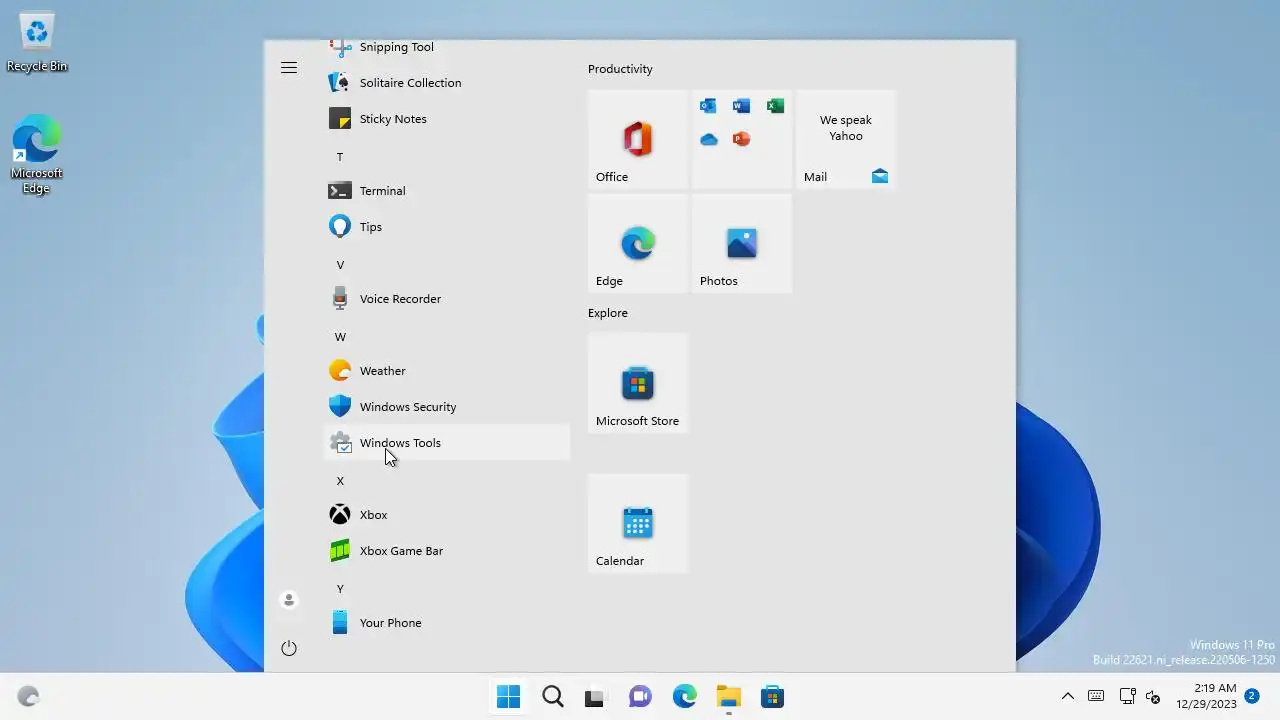The height and width of the screenshot is (720, 1280).
Task: Open notification center badge showing 2
Action: coord(1251,696)
